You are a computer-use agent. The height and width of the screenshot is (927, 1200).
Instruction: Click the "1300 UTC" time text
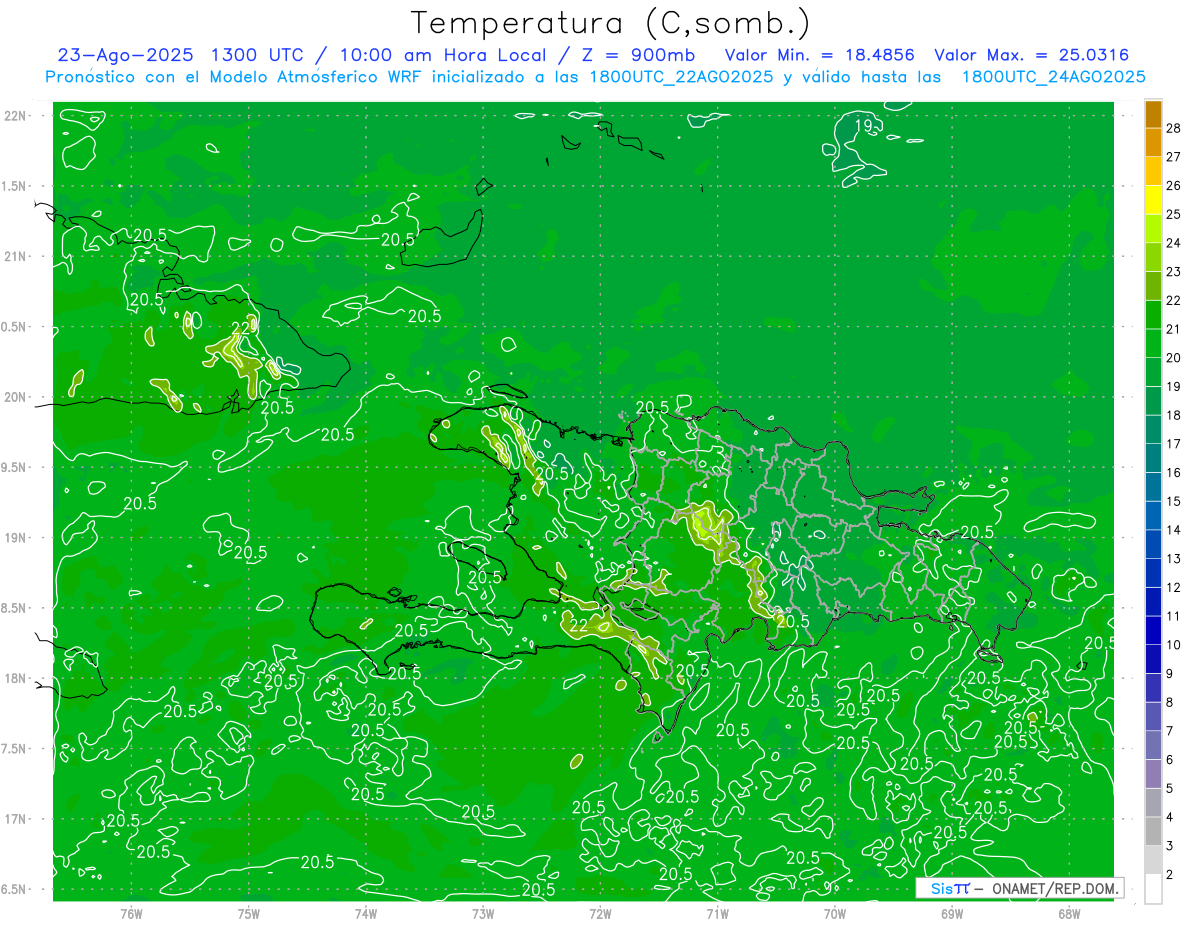point(258,55)
